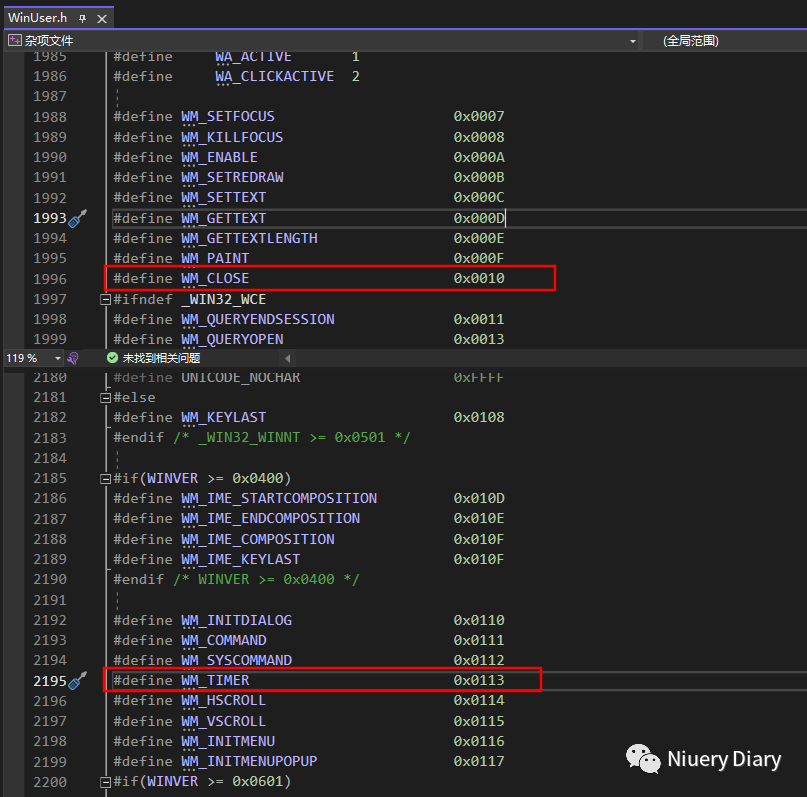Click the miscellaneous files (杂项文件) icon

point(13,41)
